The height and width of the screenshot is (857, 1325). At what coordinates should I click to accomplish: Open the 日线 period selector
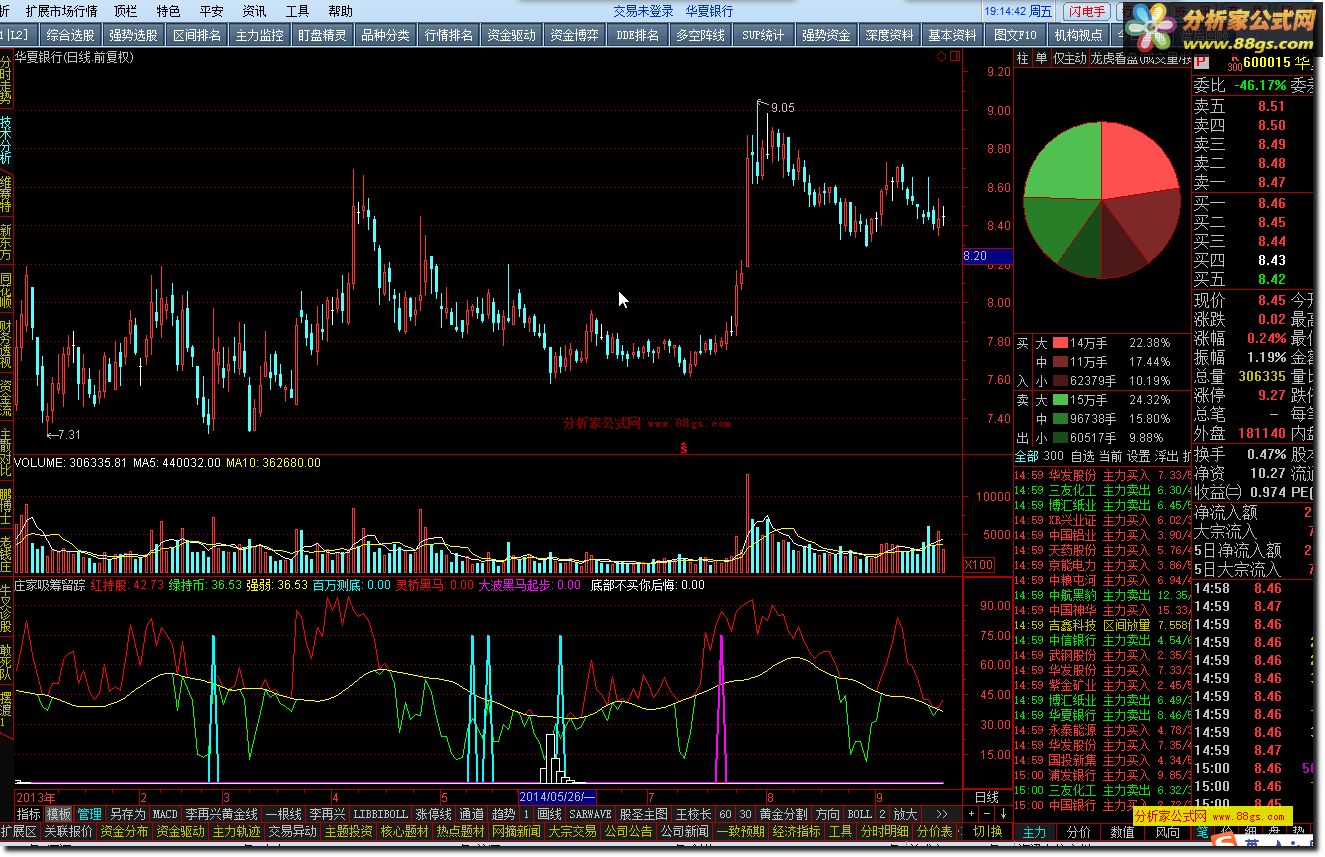[986, 797]
